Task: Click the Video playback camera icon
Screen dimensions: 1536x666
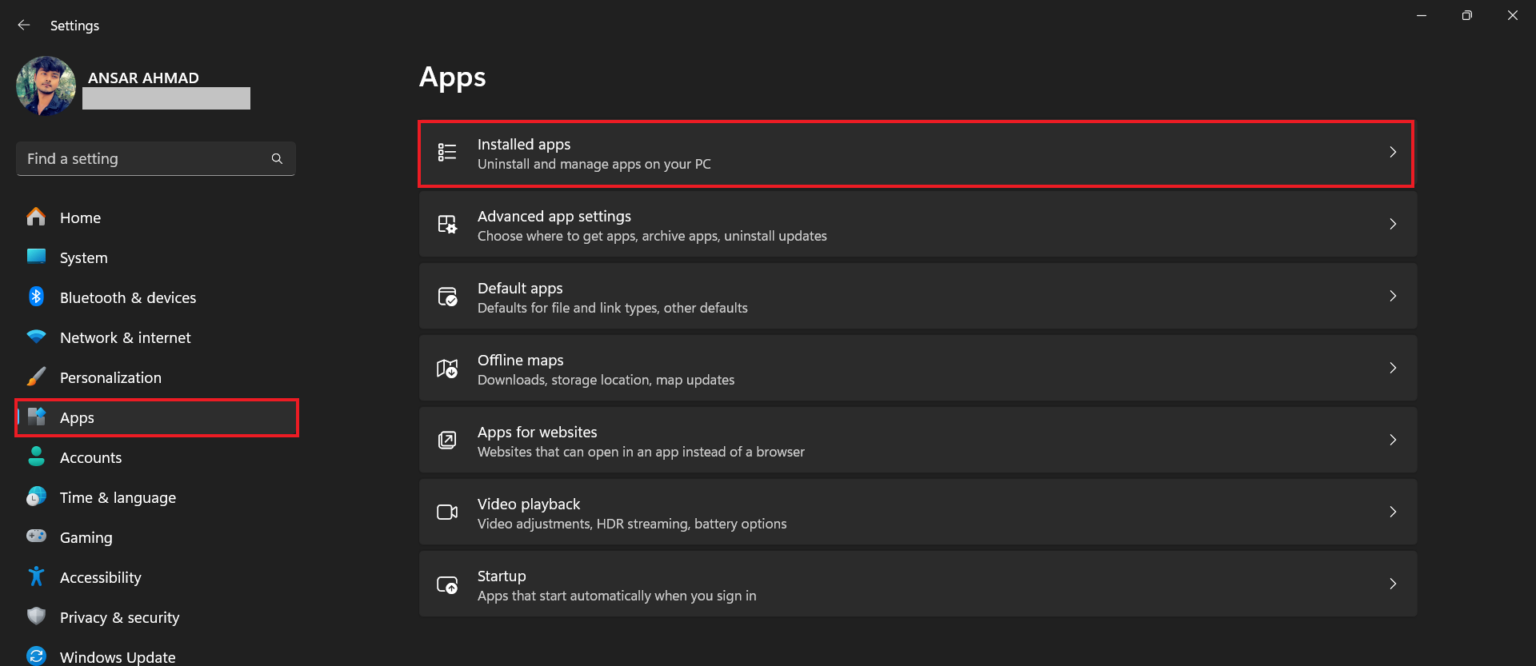Action: pyautogui.click(x=446, y=511)
